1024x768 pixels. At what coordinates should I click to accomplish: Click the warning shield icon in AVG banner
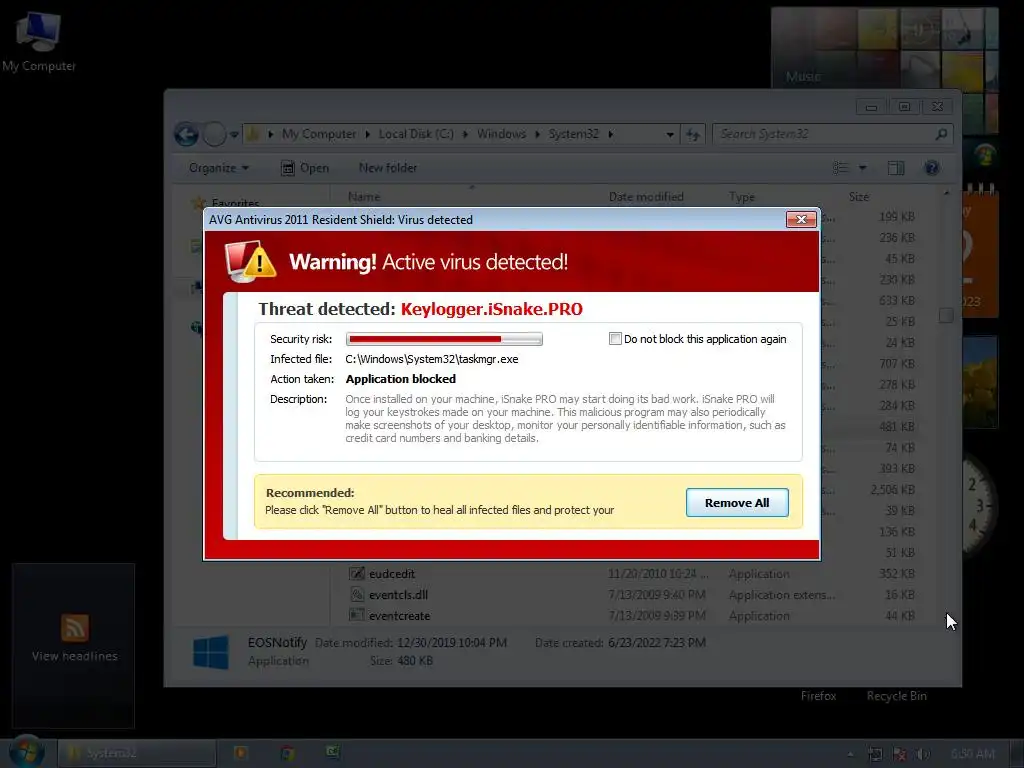coord(250,261)
